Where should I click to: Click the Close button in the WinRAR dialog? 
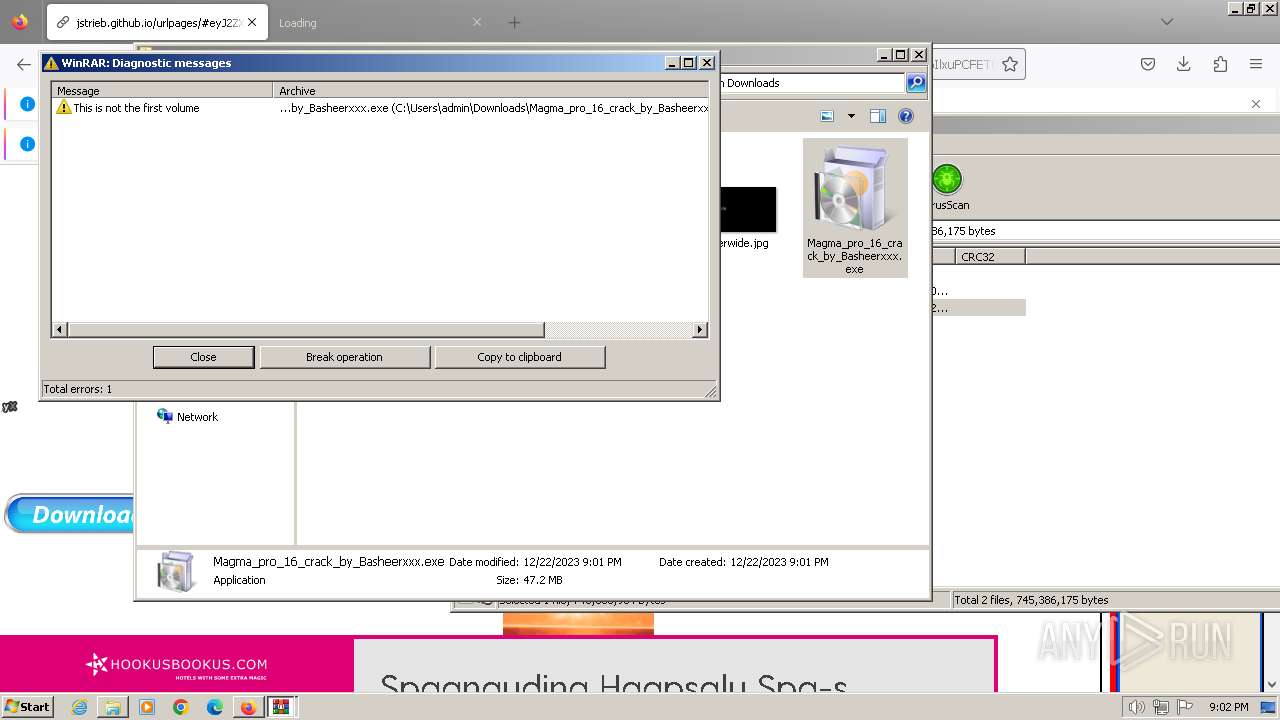tap(203, 357)
